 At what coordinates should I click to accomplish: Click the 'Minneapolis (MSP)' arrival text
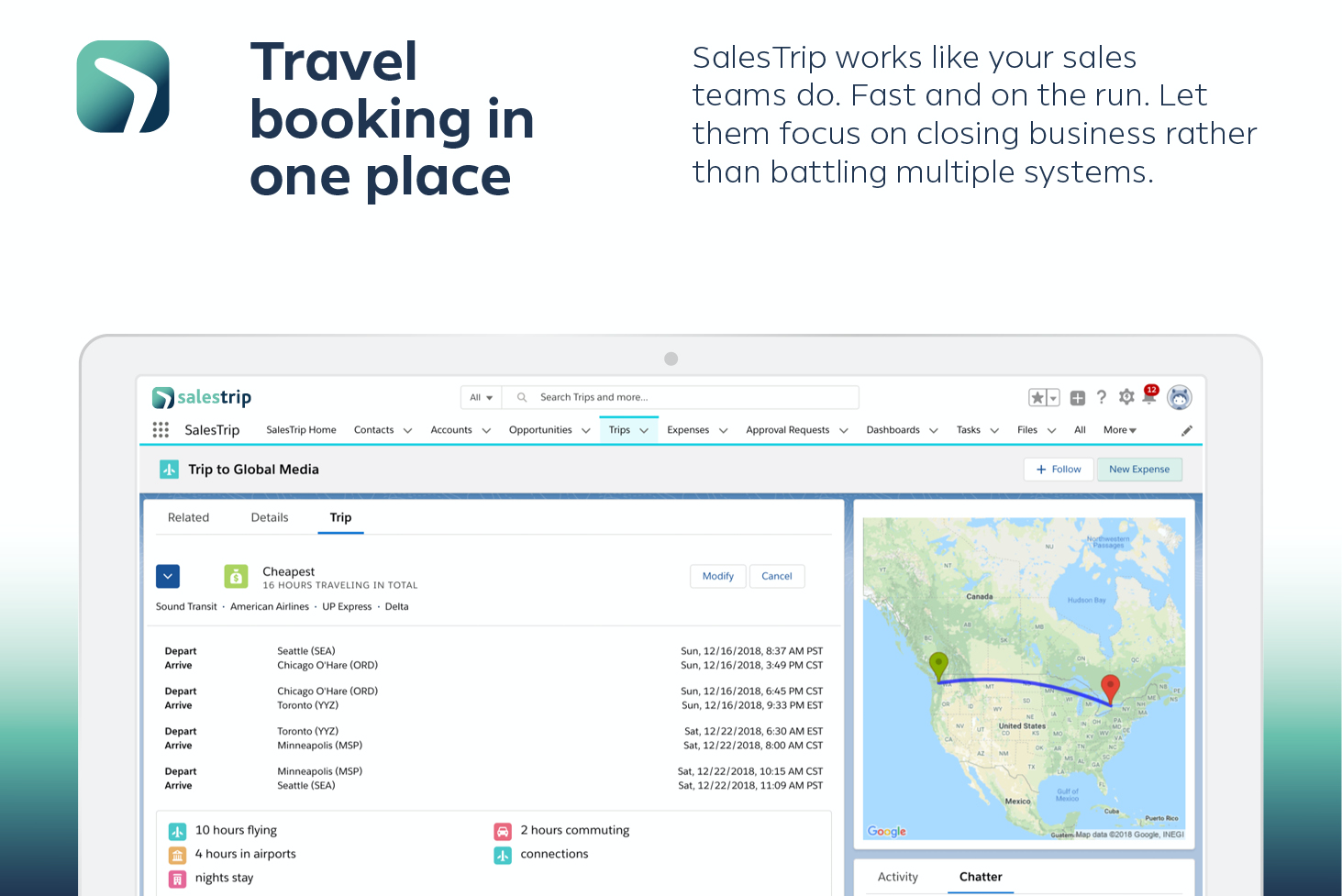319,746
